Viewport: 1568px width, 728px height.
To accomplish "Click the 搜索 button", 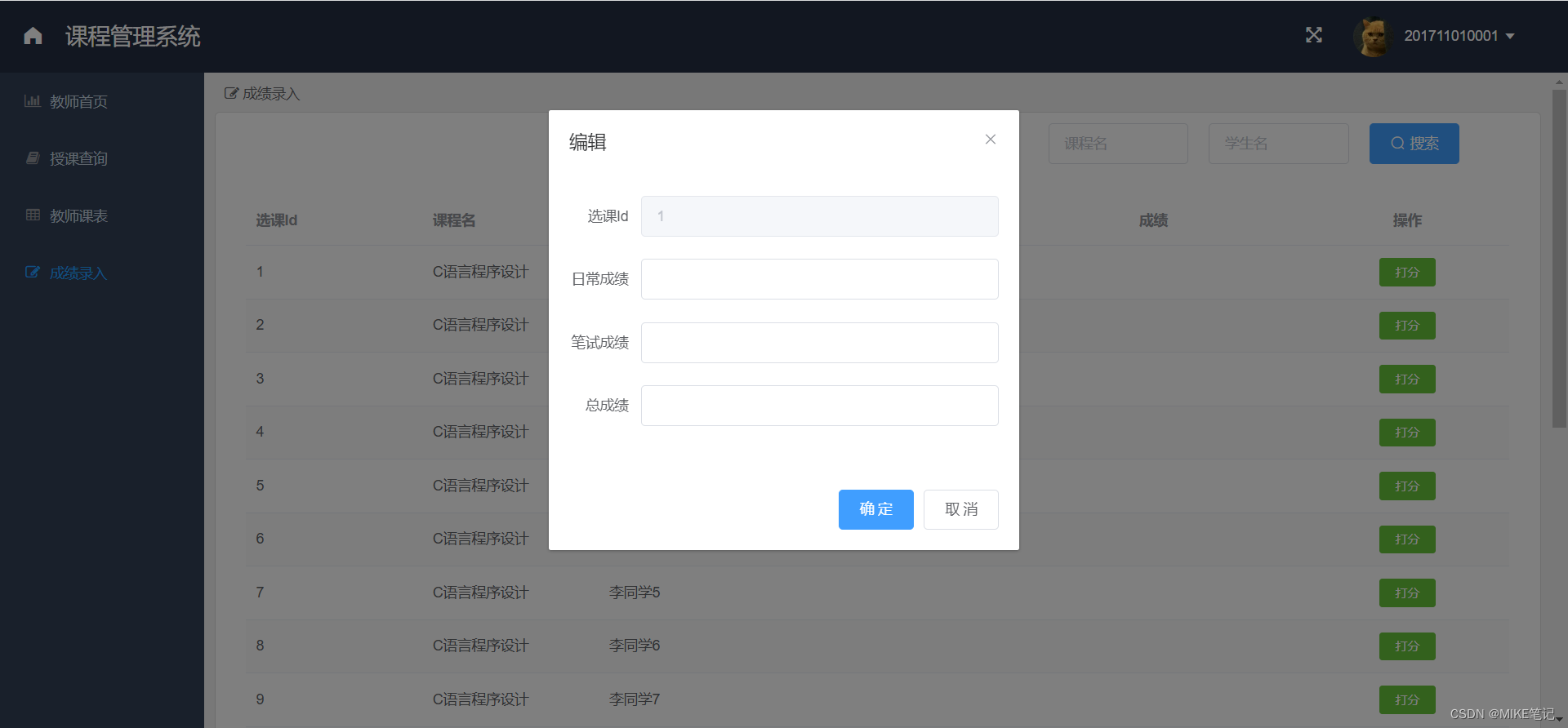I will point(1414,144).
